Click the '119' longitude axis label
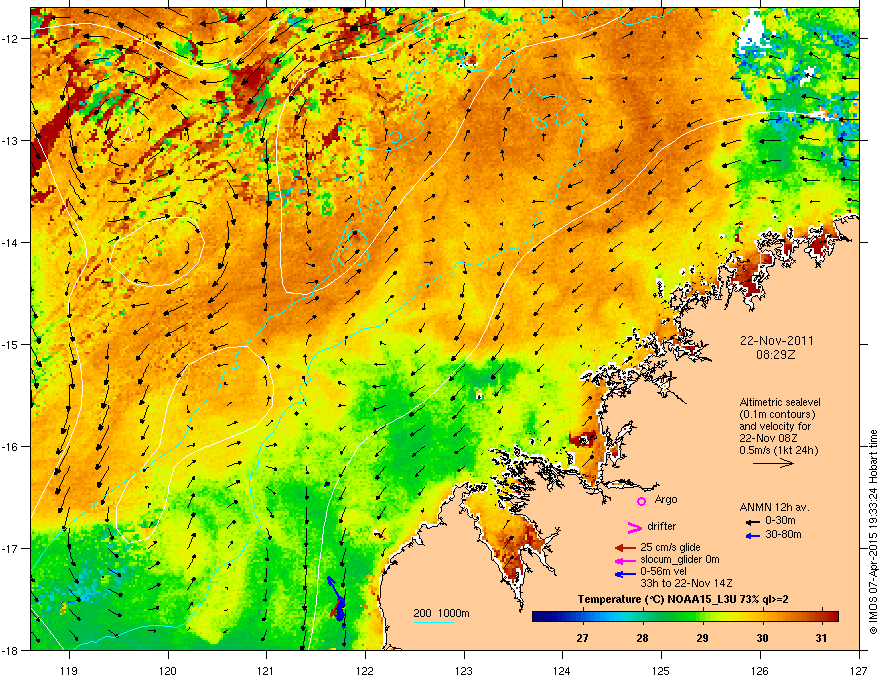This screenshot has width=880, height=680. [x=69, y=670]
